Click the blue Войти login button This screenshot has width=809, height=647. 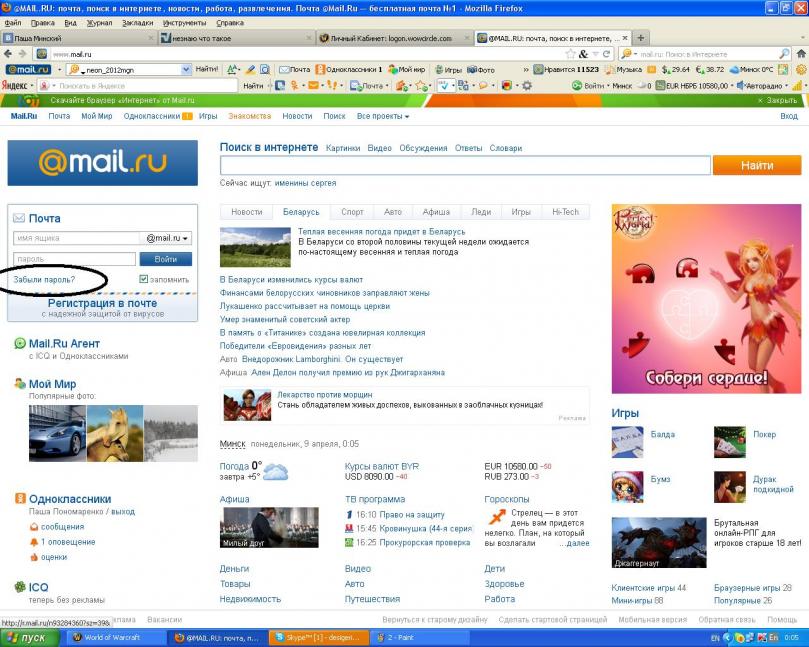point(166,259)
